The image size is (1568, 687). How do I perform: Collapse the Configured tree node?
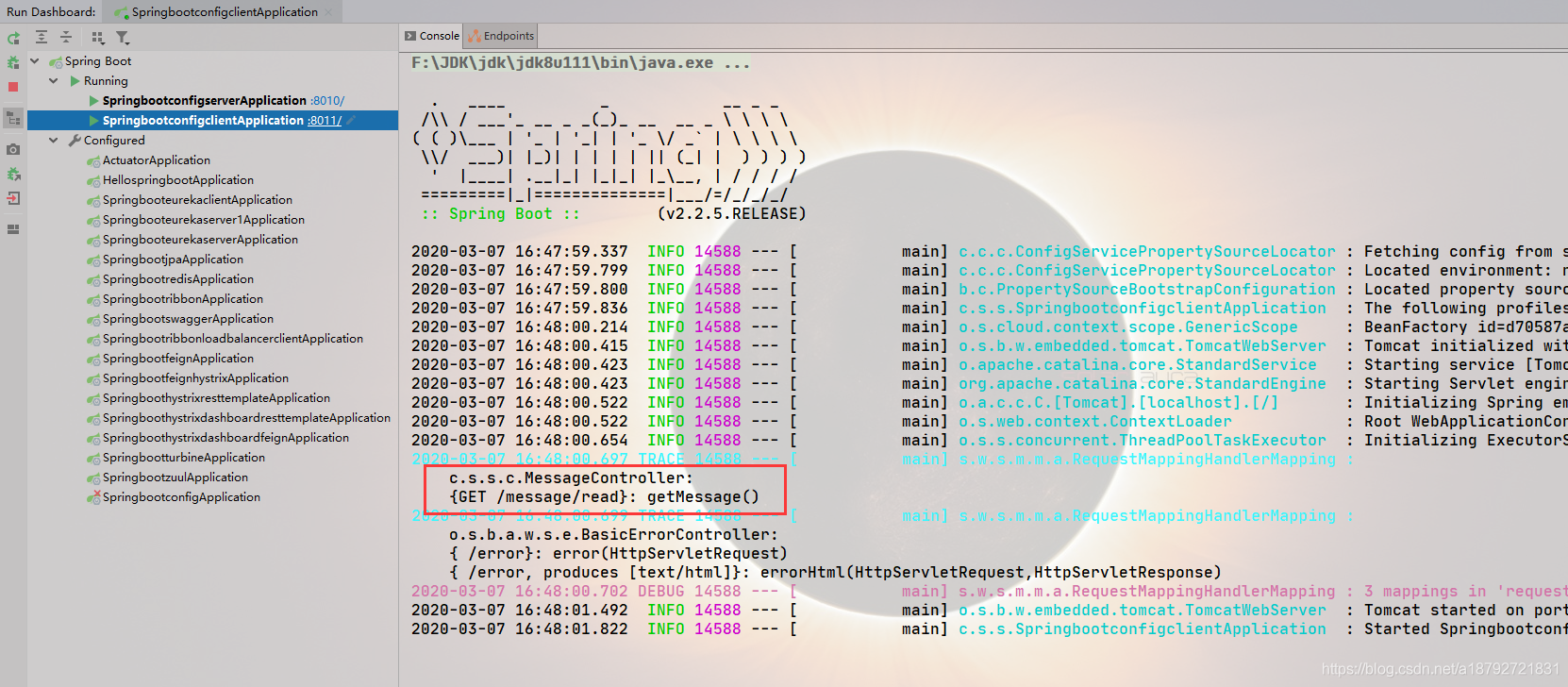point(54,141)
